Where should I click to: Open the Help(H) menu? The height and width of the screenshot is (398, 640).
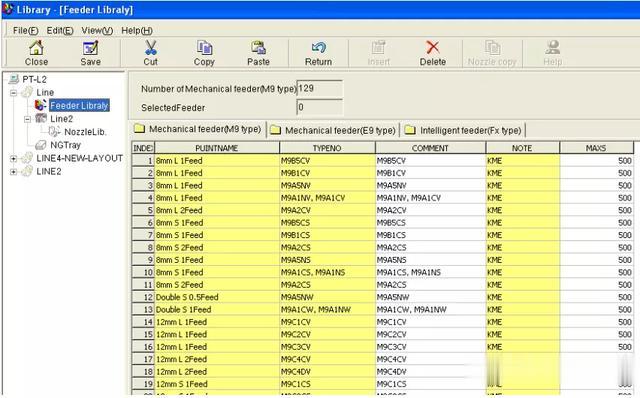[137, 31]
